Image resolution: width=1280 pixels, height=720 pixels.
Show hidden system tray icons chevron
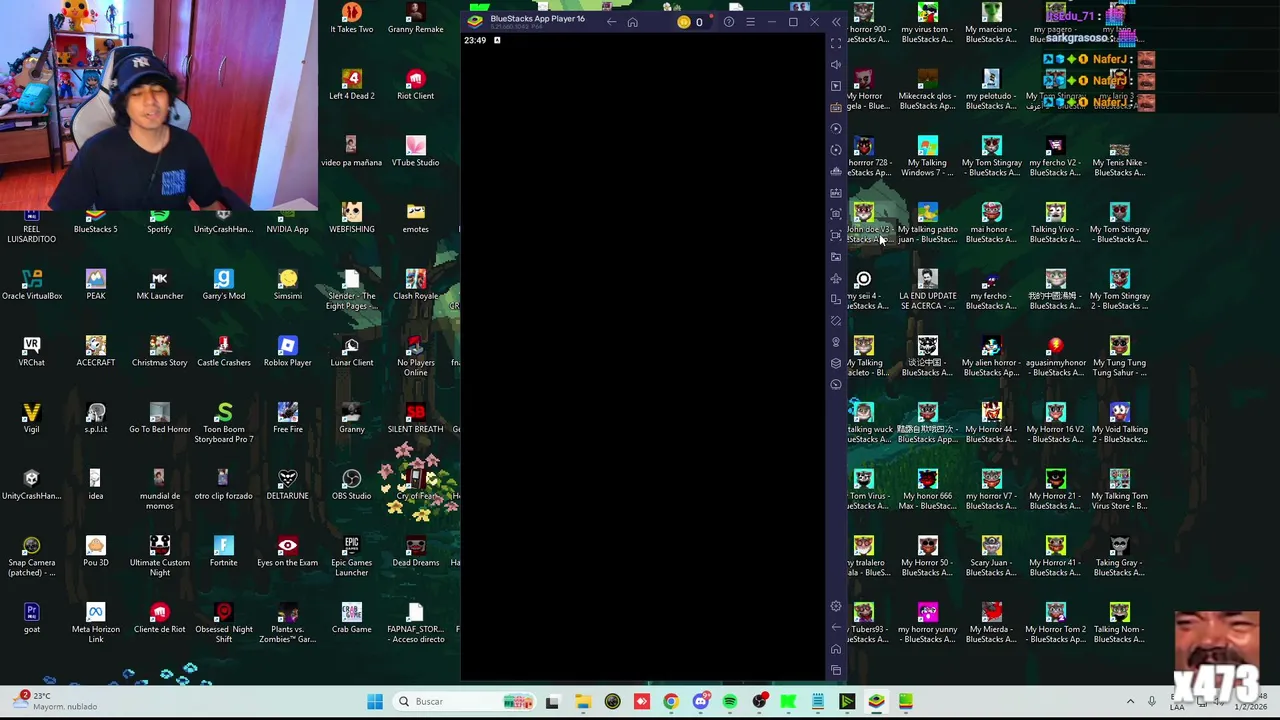click(x=1130, y=702)
